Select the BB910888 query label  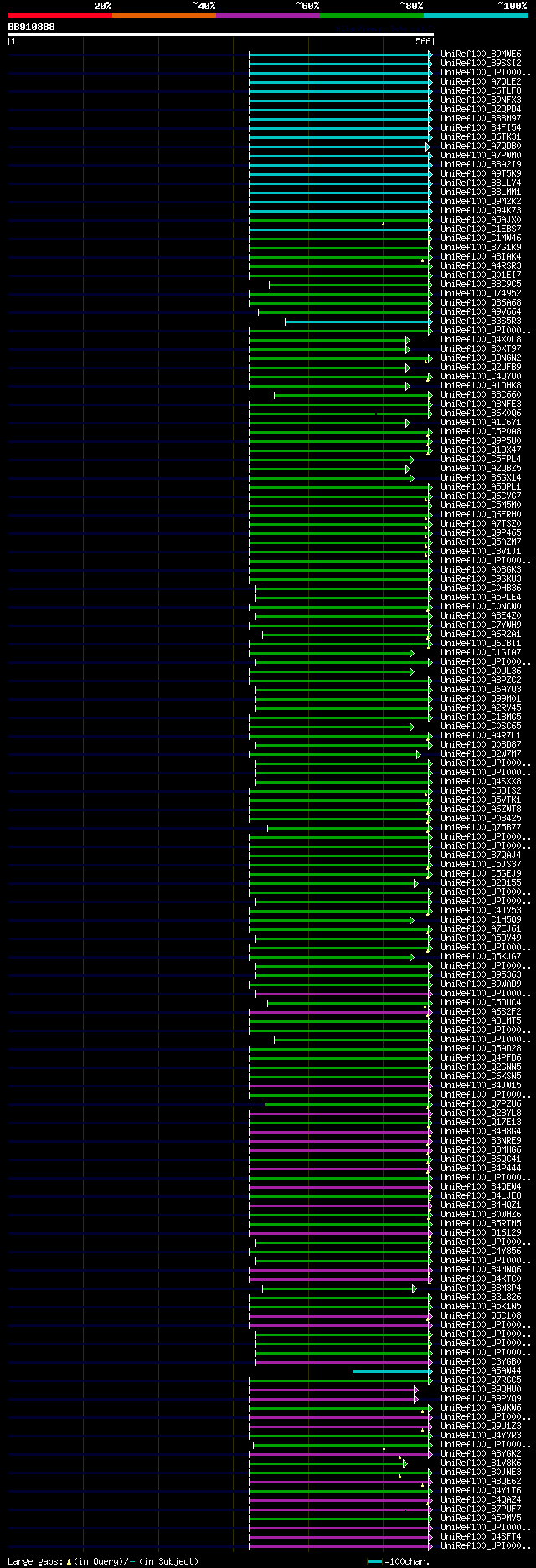[32, 27]
